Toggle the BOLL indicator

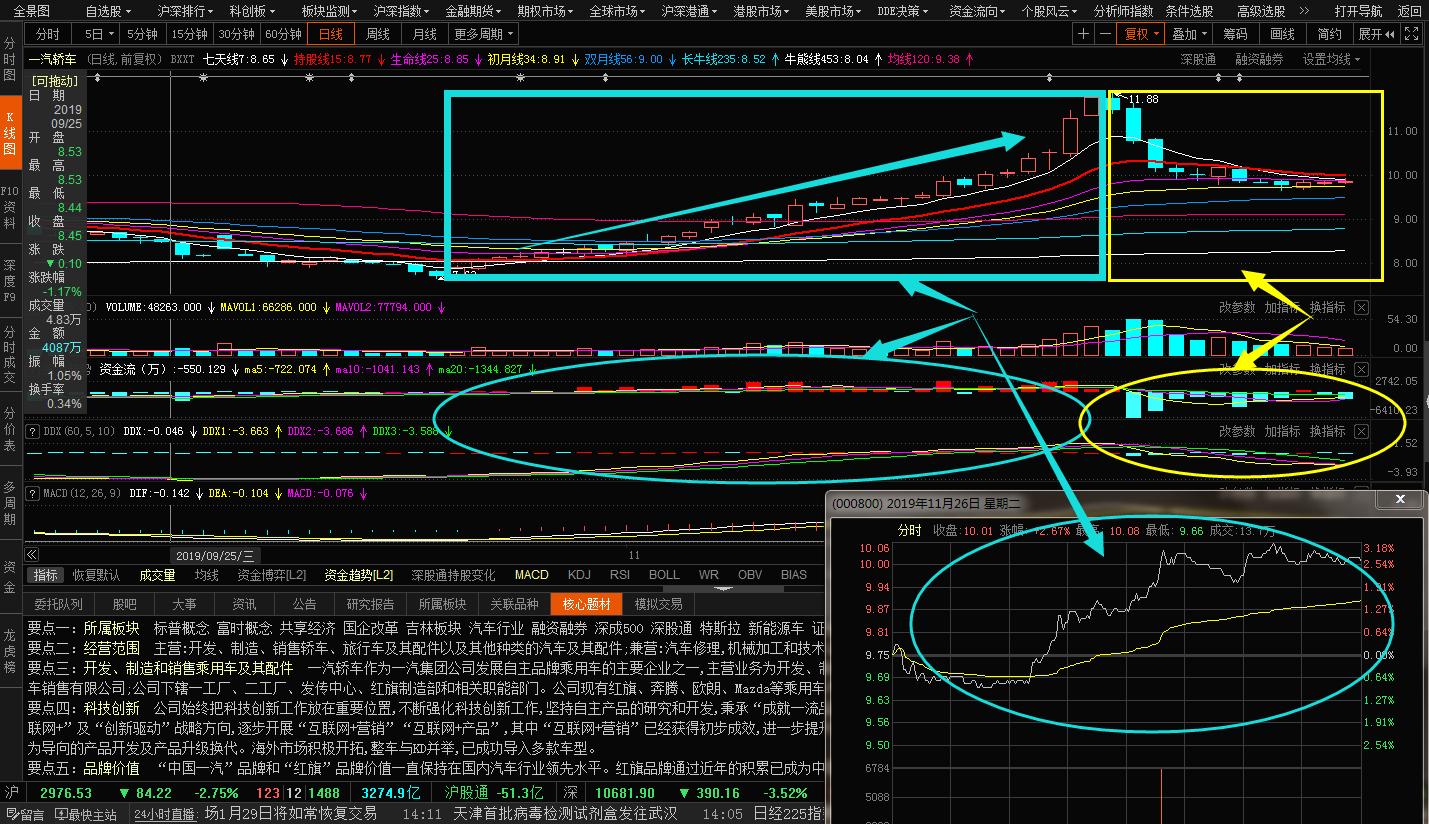(664, 575)
